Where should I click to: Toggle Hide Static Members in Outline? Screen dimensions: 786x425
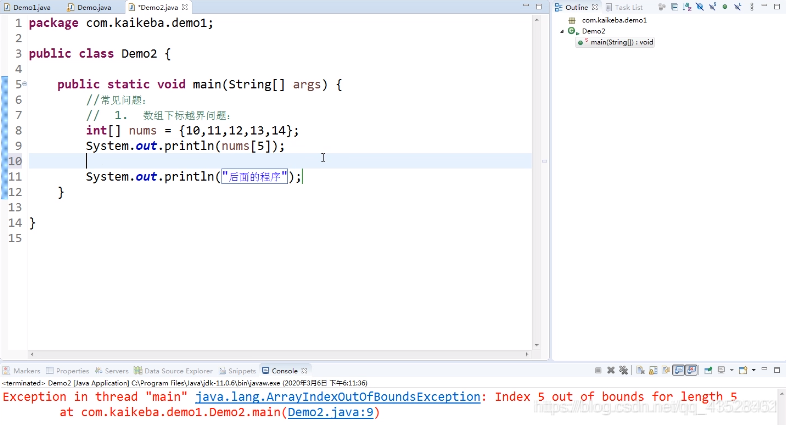(713, 7)
